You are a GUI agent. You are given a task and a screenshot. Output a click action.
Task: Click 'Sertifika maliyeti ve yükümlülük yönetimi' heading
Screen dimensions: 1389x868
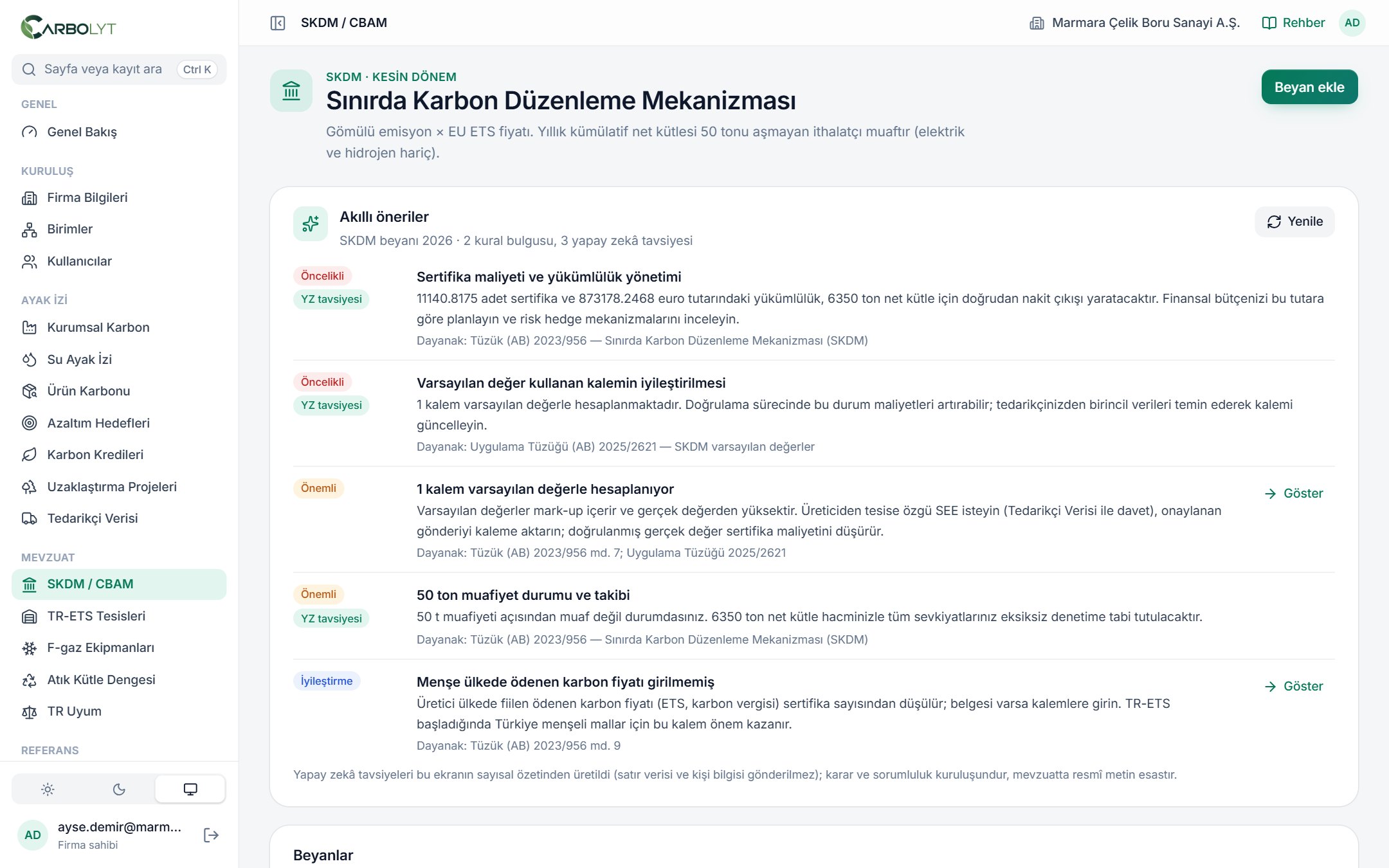click(549, 277)
